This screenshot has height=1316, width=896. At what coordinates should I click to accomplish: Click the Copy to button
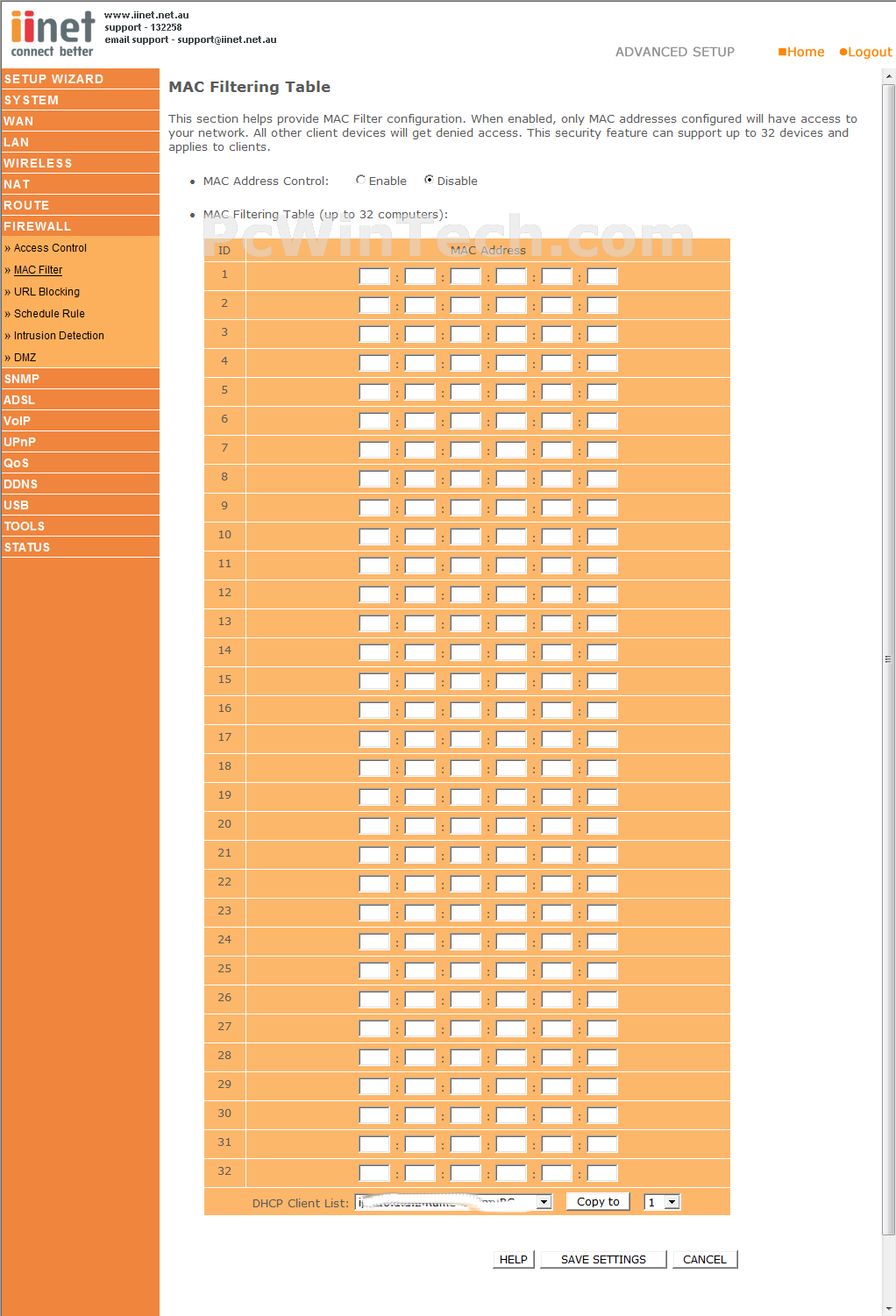click(598, 1201)
